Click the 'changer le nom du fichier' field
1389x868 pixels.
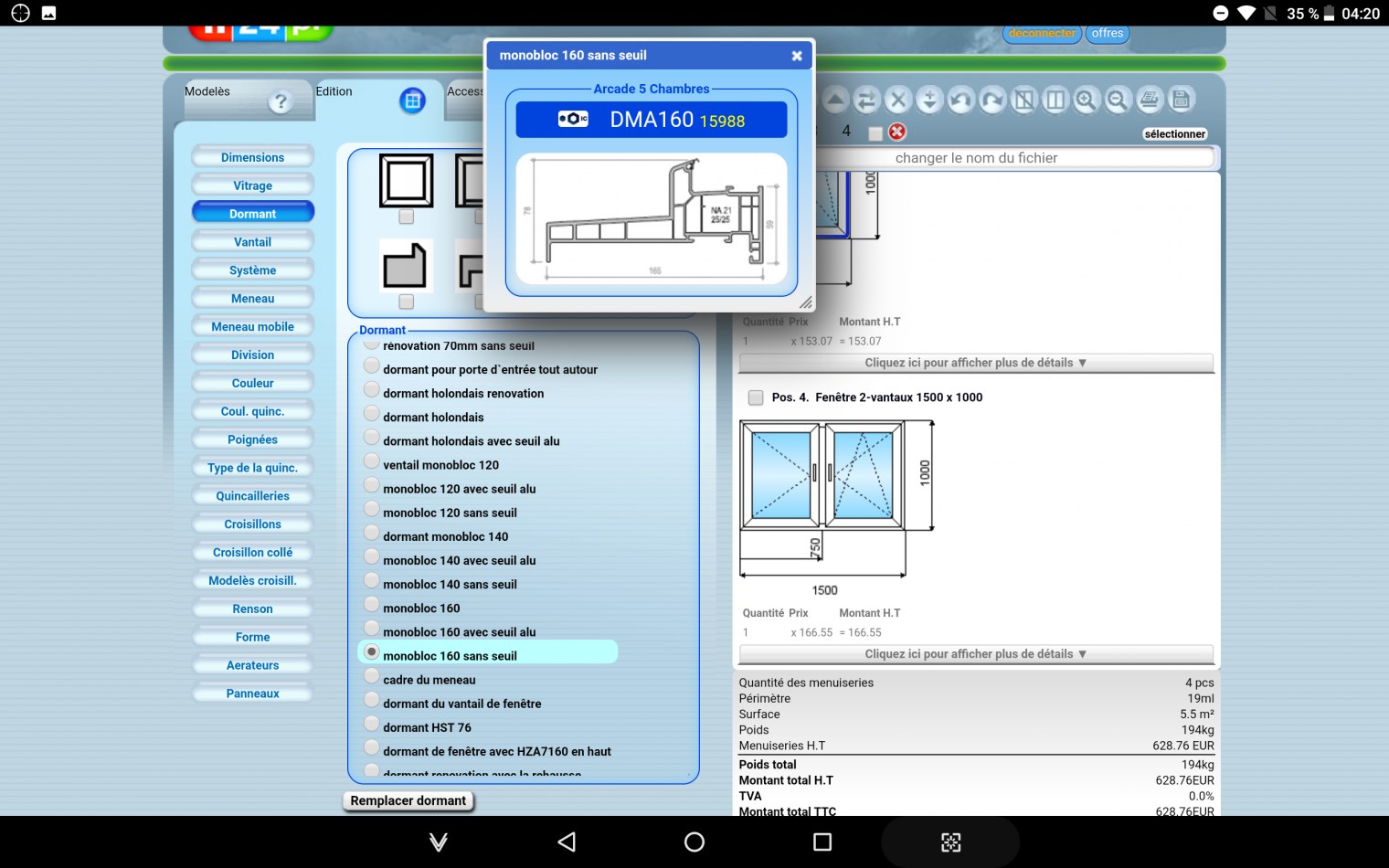tap(976, 158)
